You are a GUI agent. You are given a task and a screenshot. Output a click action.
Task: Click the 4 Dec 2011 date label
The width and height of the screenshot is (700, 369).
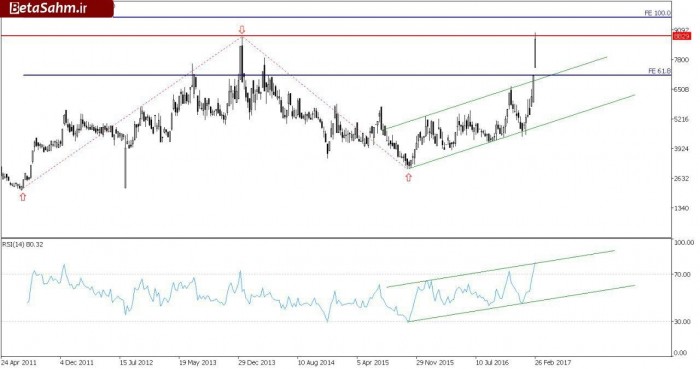pyautogui.click(x=77, y=363)
